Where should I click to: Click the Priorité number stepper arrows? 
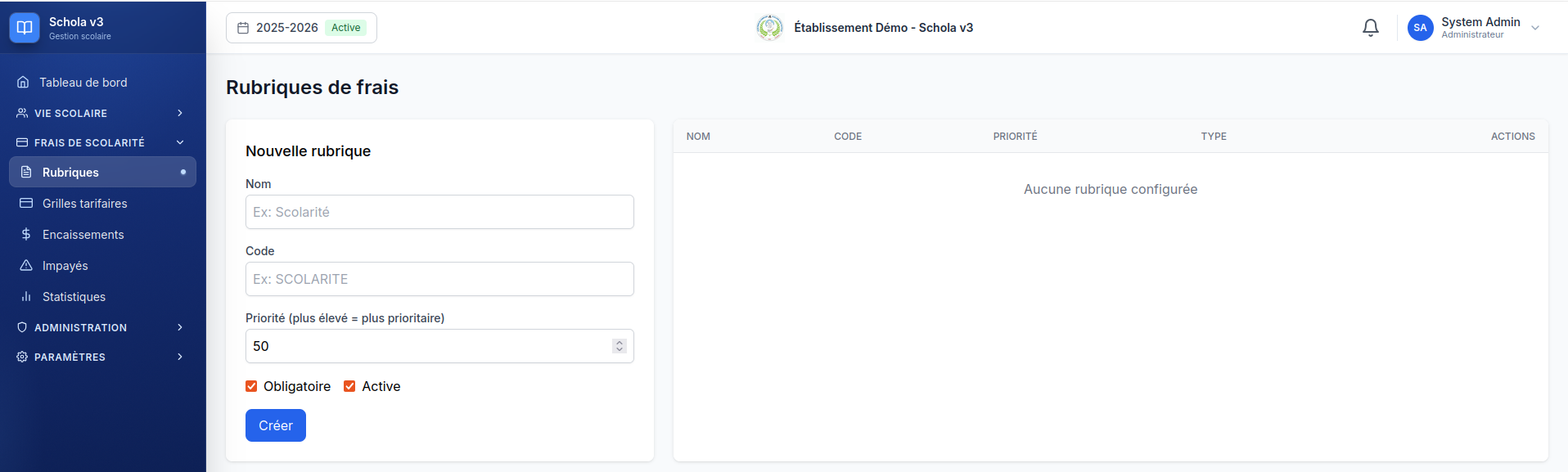tap(620, 346)
